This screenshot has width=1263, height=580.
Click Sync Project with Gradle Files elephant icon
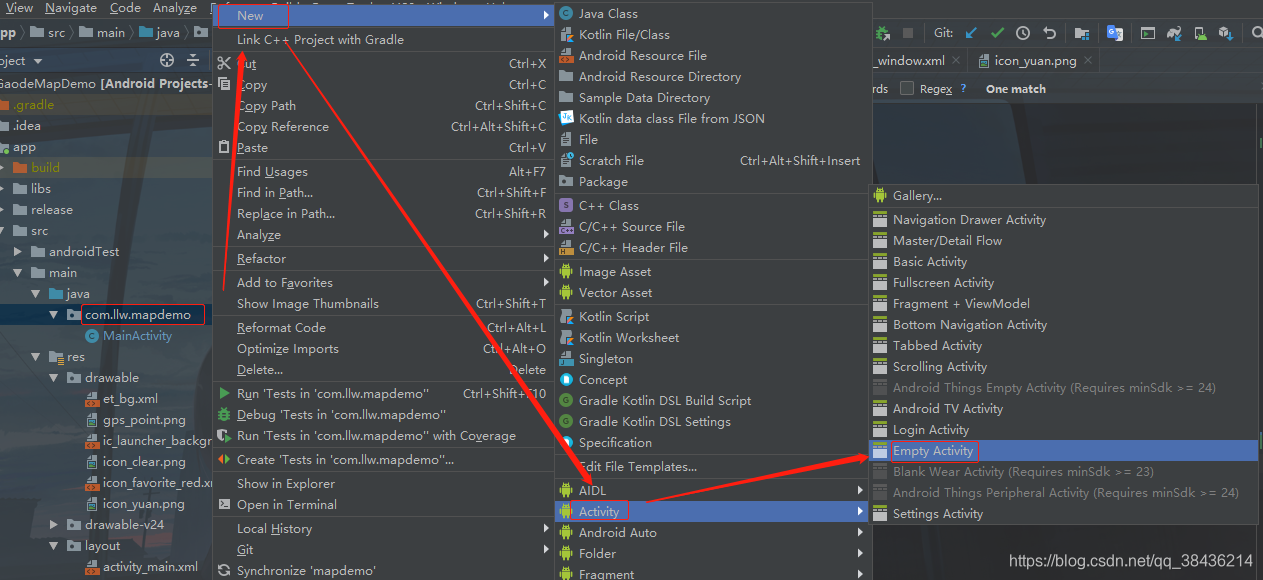point(1175,33)
